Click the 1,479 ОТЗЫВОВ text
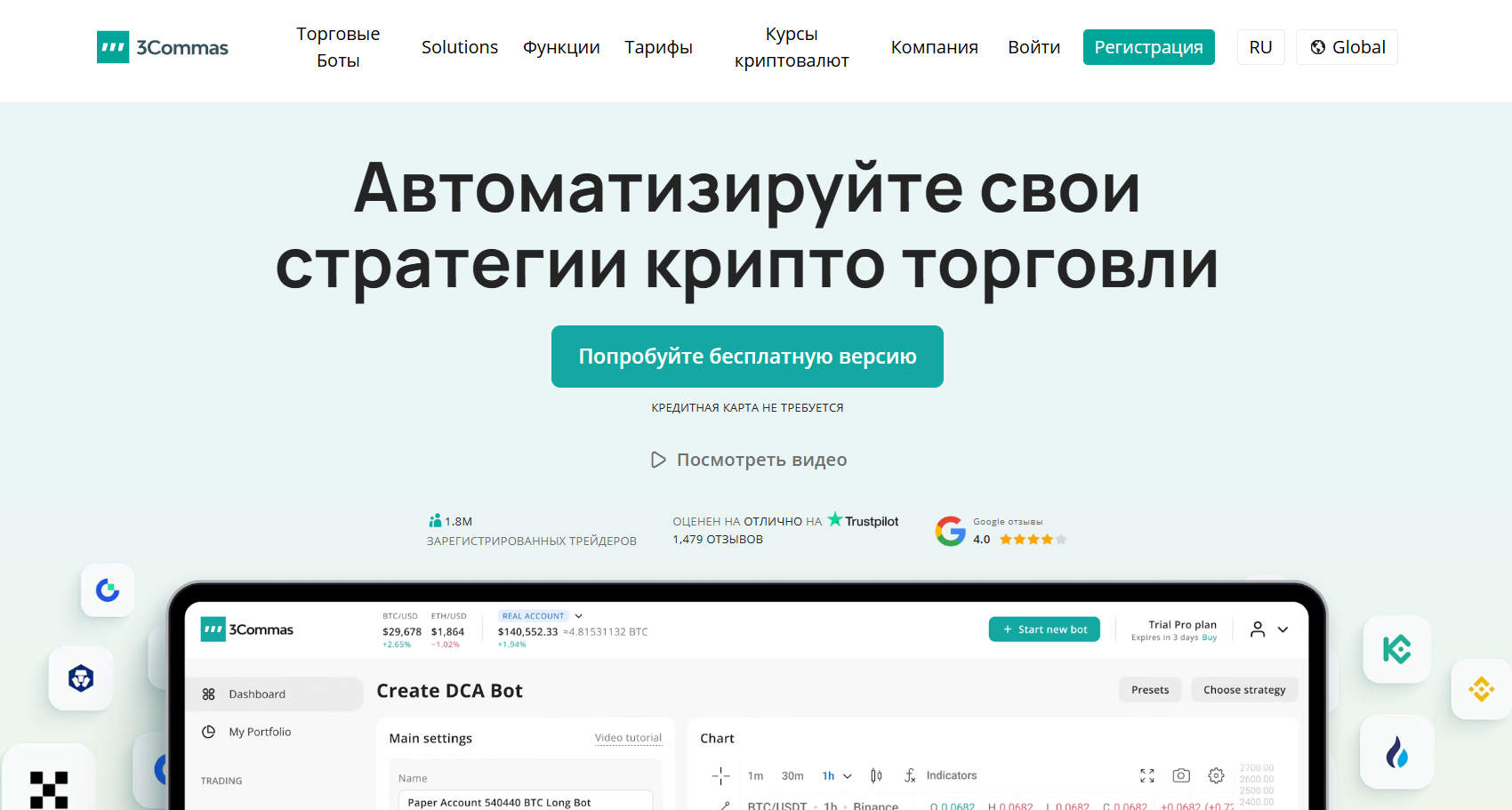This screenshot has width=1512, height=810. coord(718,540)
